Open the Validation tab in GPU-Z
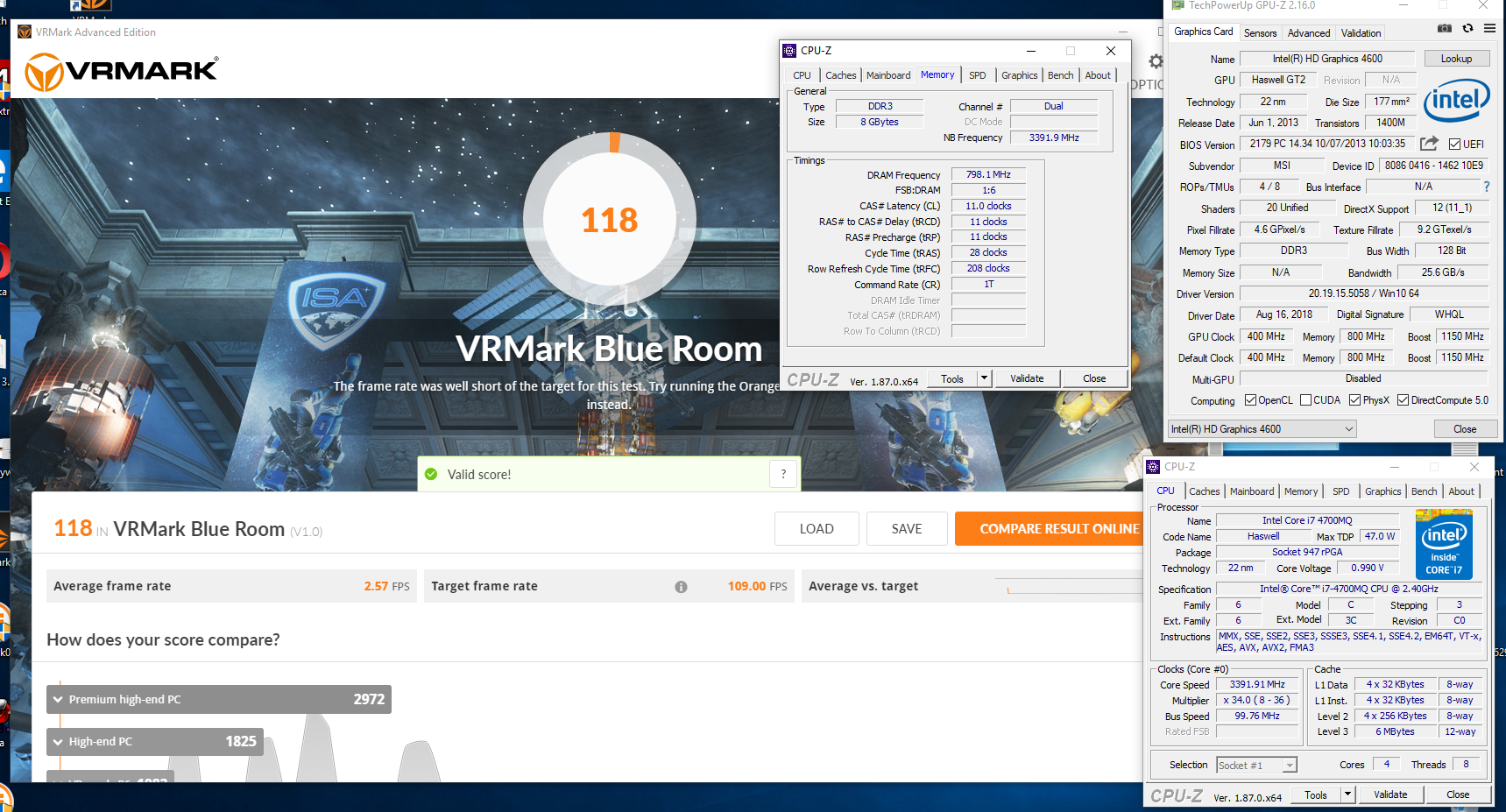The width and height of the screenshot is (1506, 812). pyautogui.click(x=1361, y=33)
